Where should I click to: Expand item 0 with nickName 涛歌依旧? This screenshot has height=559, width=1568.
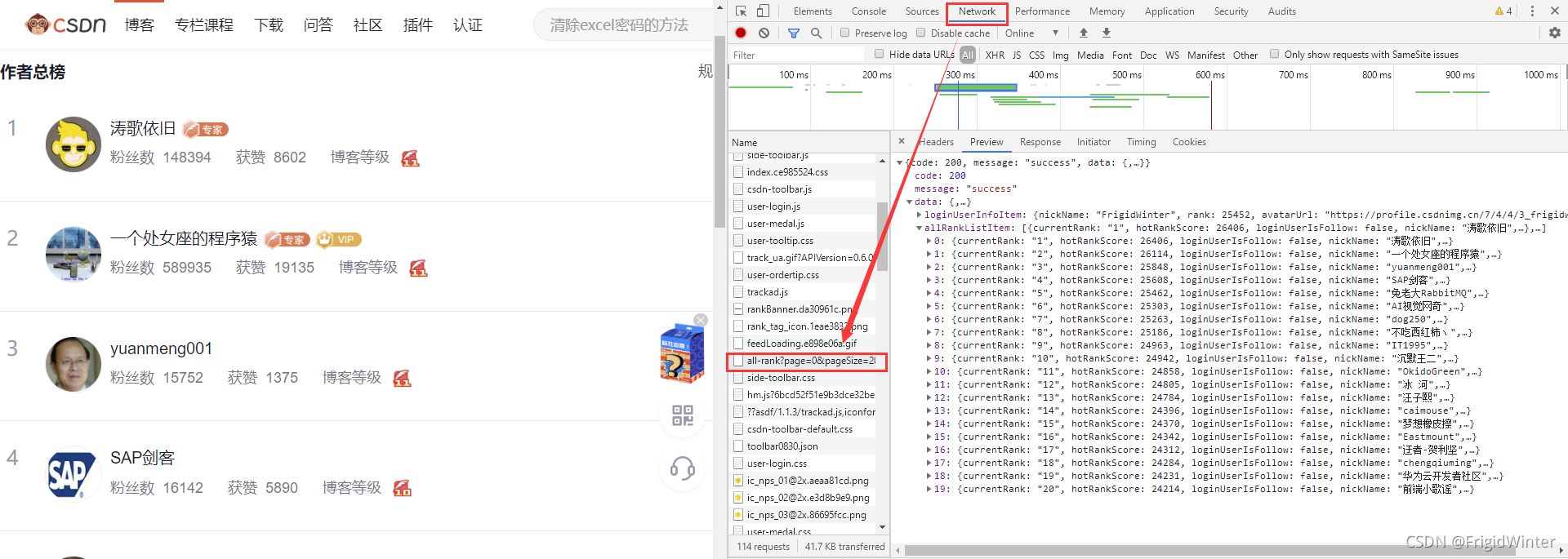[x=929, y=241]
